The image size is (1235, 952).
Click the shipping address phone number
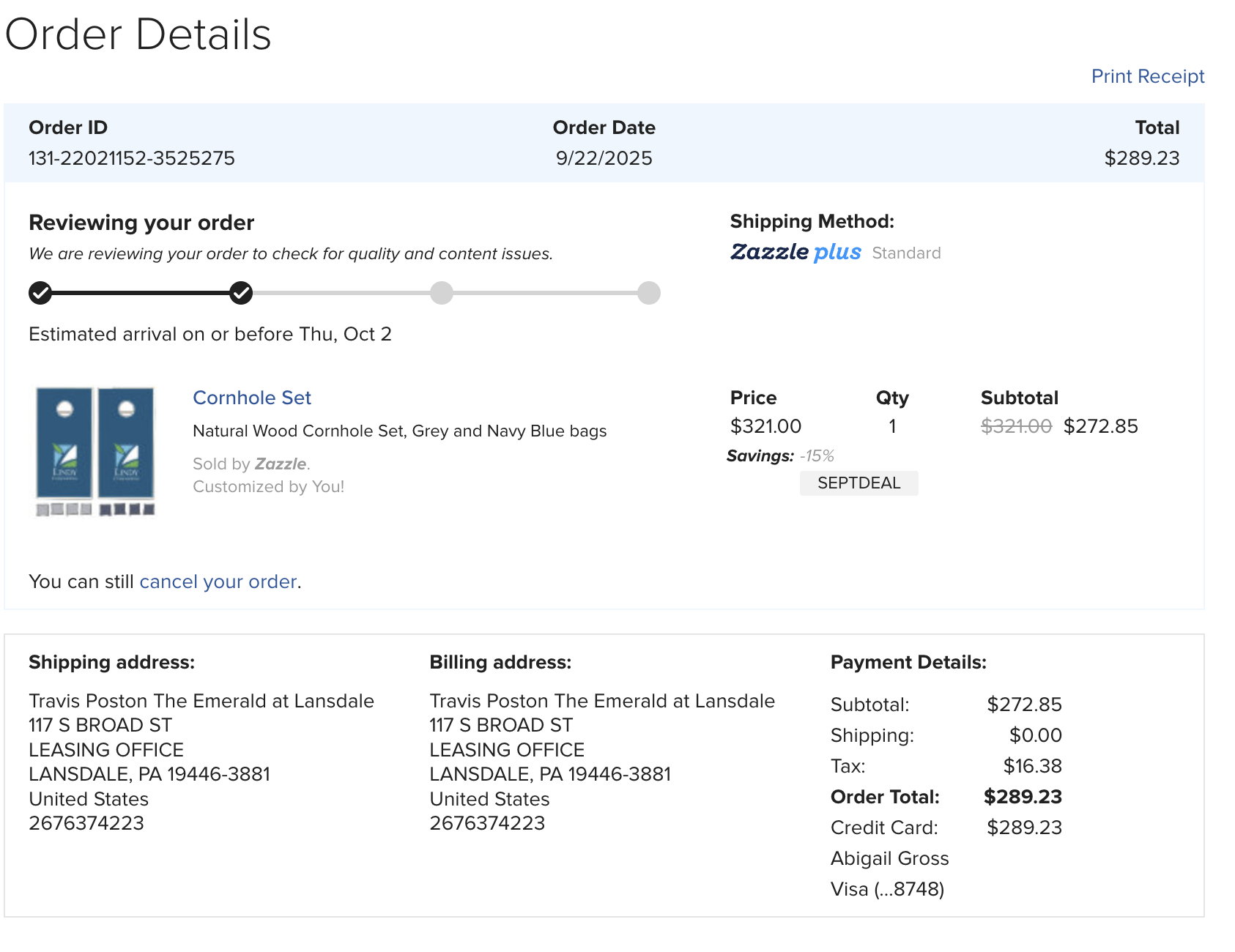point(86,823)
